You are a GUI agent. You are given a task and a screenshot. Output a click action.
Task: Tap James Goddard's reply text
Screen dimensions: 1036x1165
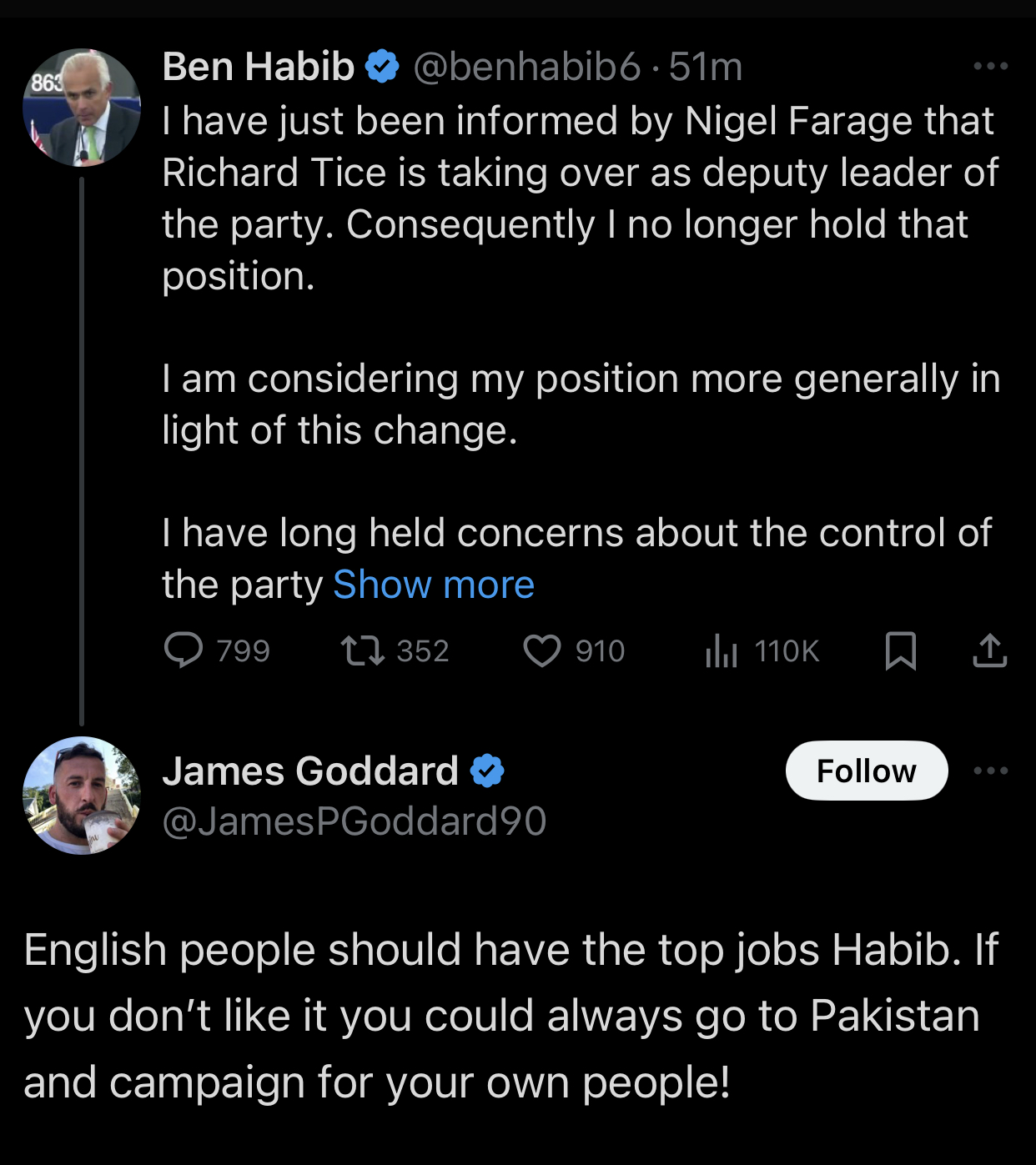pos(510,1016)
